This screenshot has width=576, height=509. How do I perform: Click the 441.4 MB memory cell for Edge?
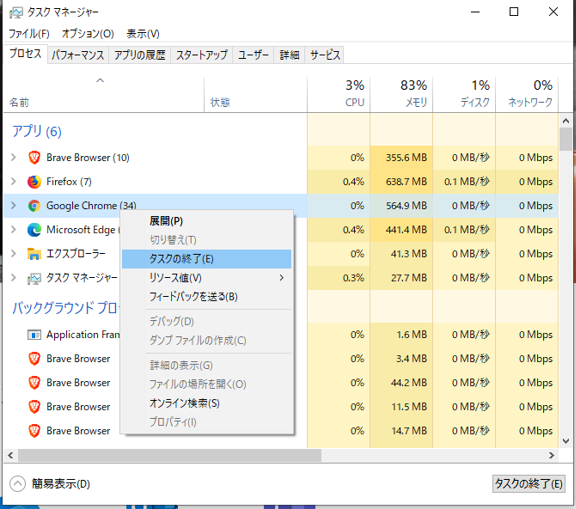402,230
